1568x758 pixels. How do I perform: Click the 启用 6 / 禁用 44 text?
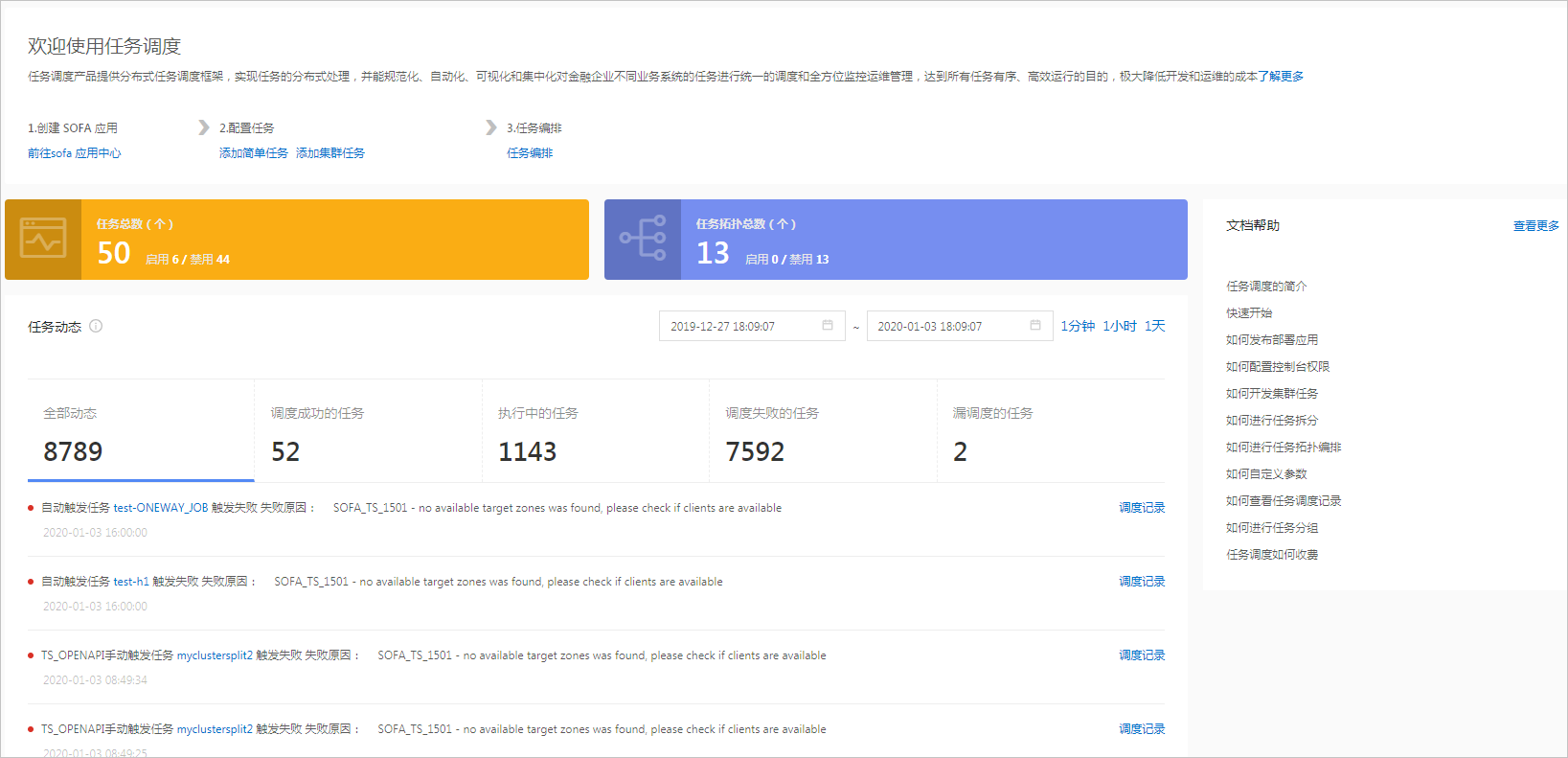pos(188,260)
